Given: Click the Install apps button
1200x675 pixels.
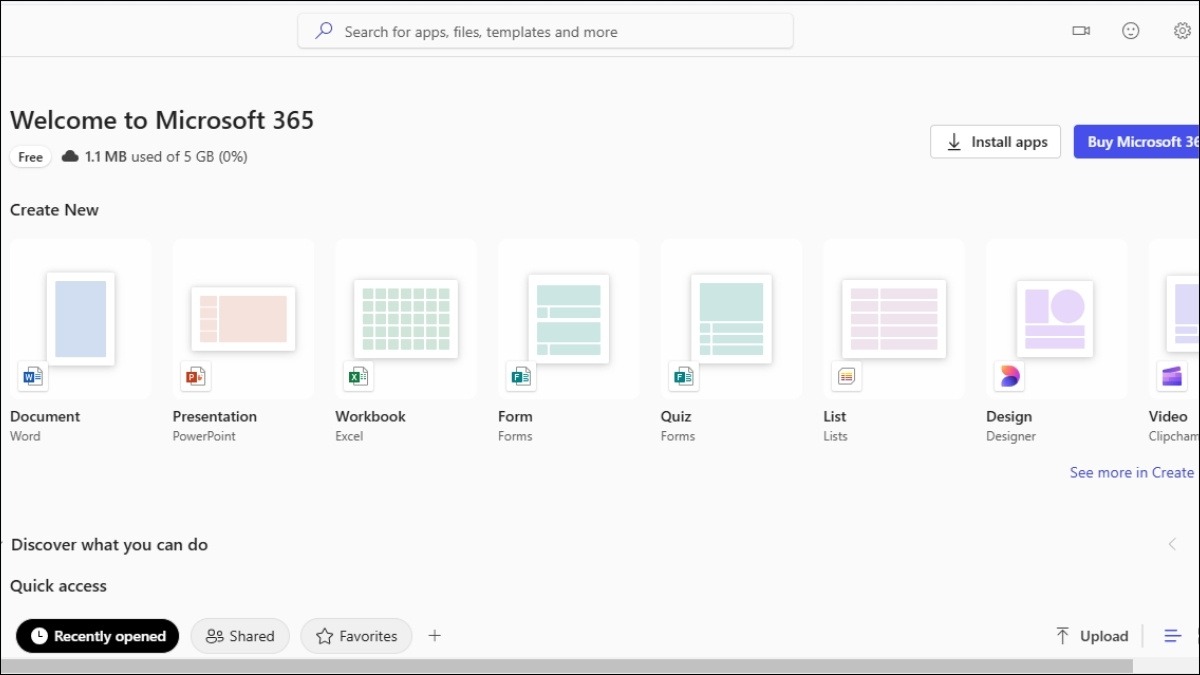Looking at the screenshot, I should tap(996, 142).
